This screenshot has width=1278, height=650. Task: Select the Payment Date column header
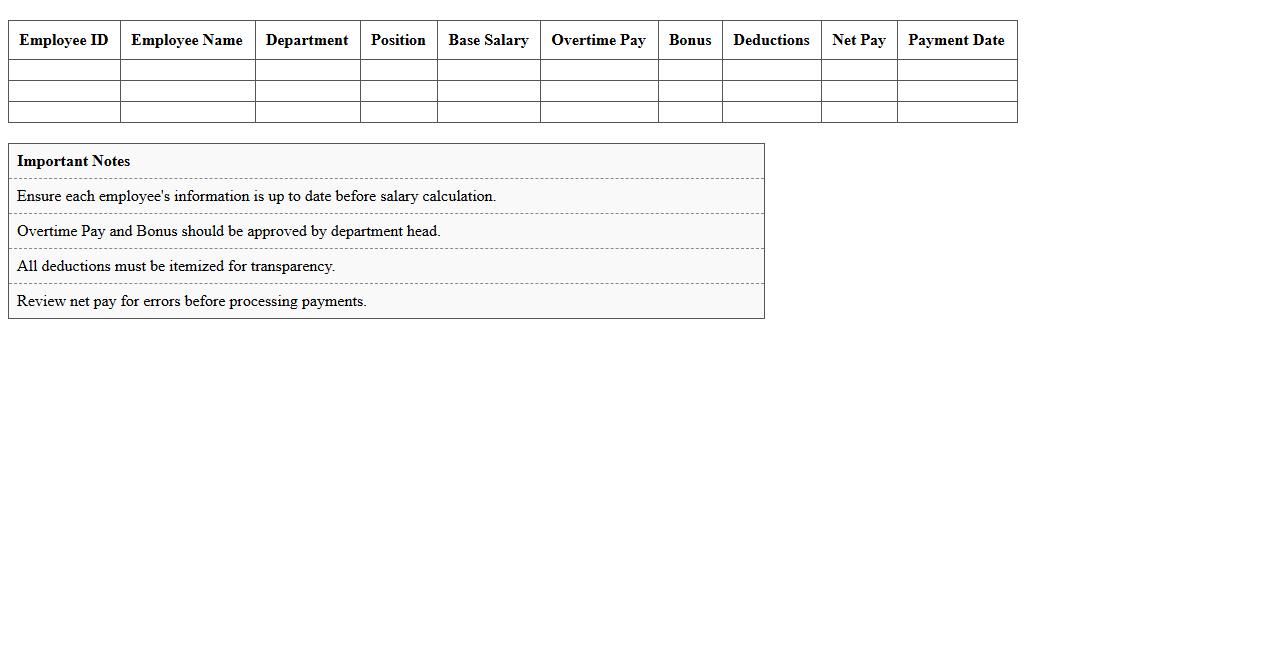[x=956, y=40]
